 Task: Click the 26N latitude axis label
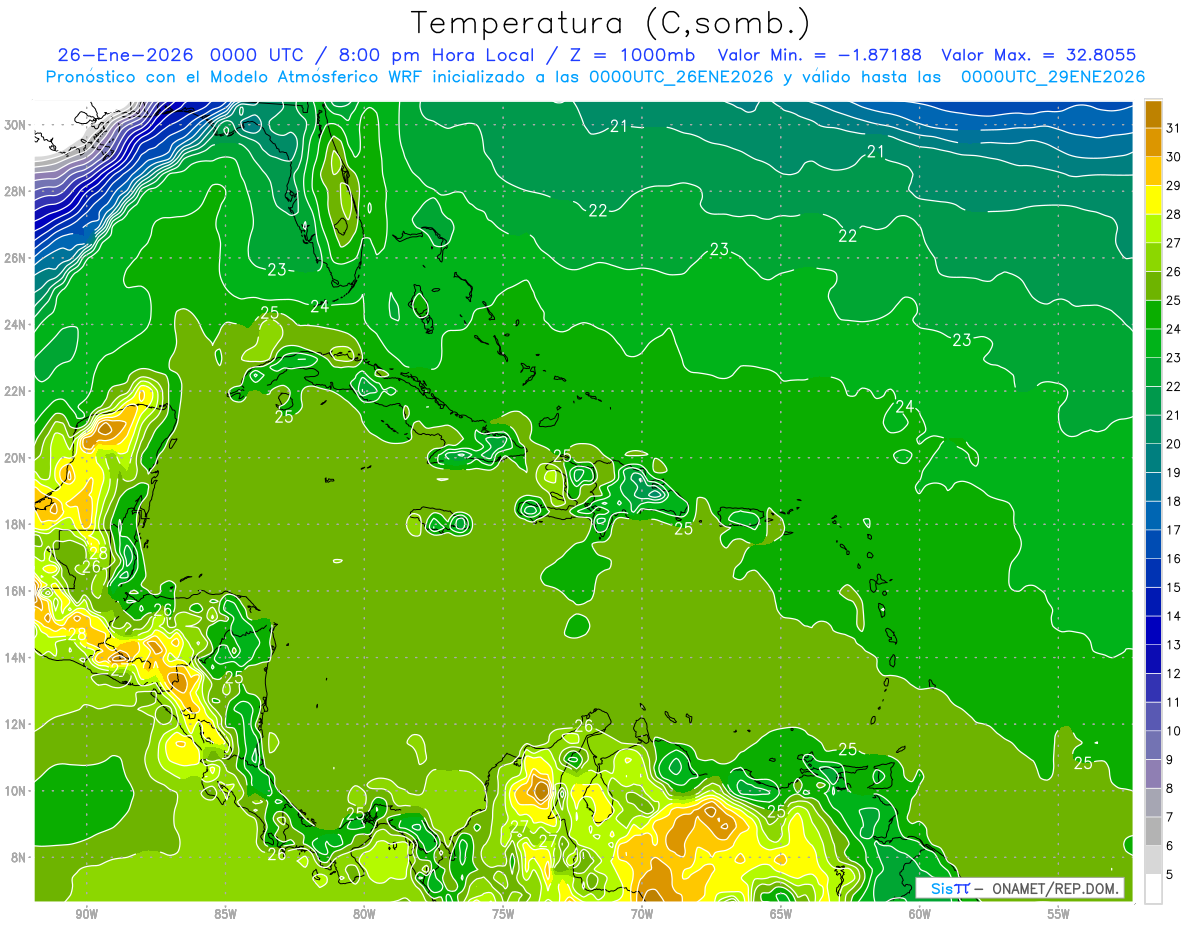point(15,258)
